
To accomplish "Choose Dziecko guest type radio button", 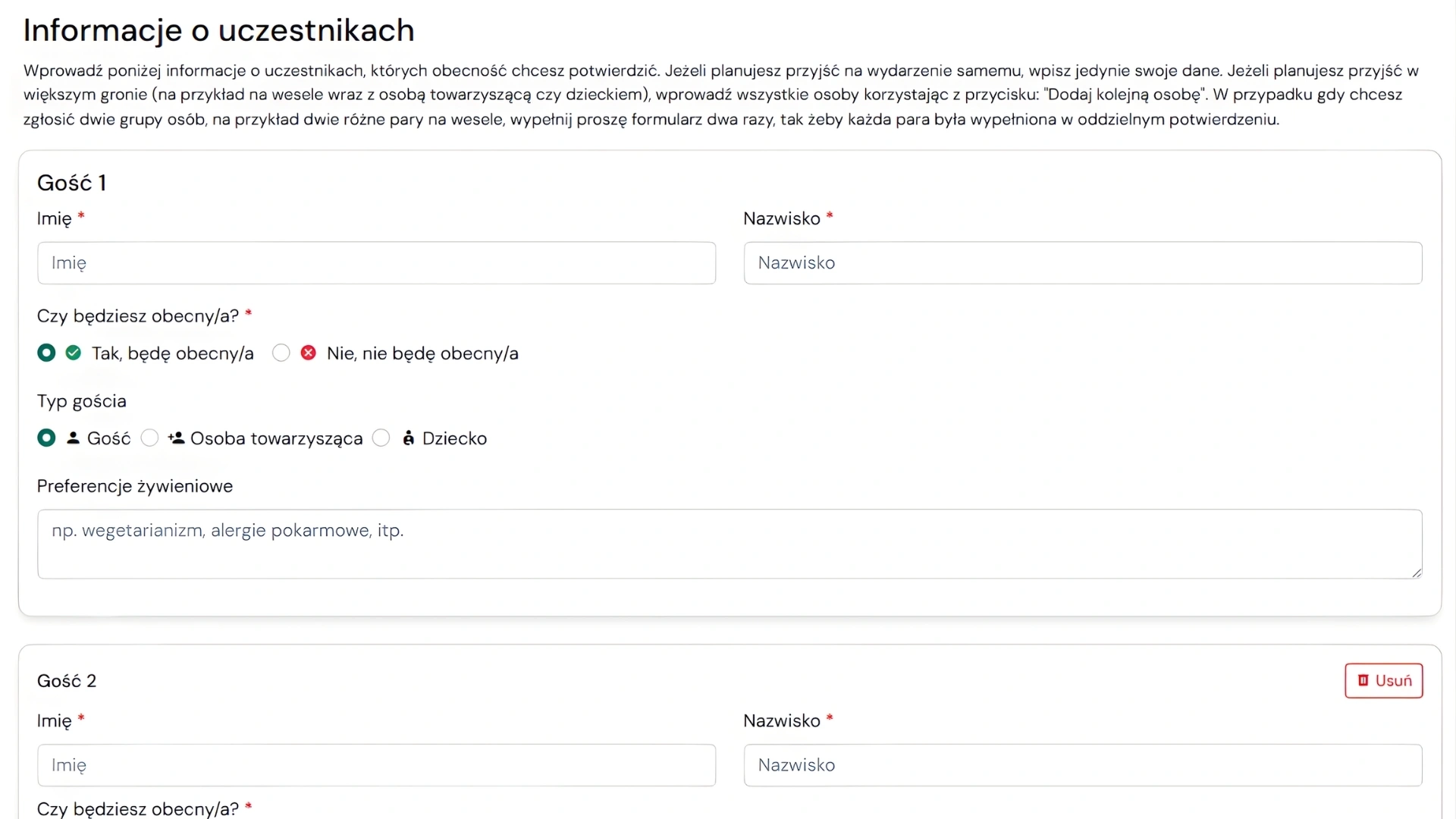I will pos(381,438).
